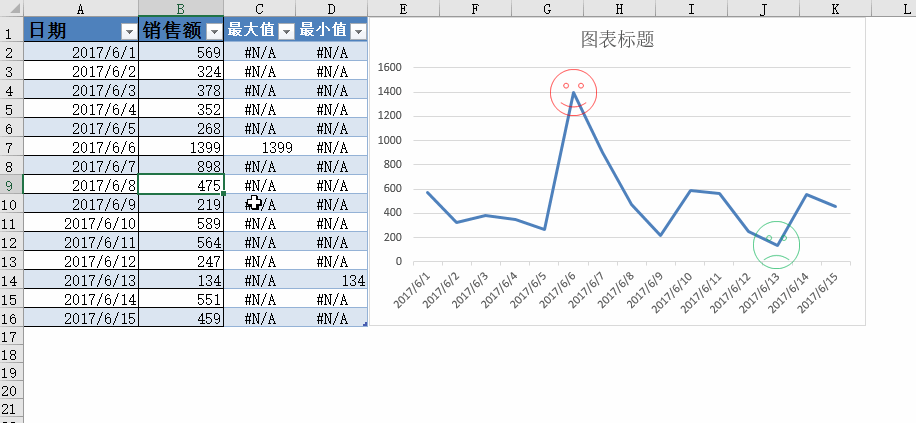Viewport: 916px width, 423px height.
Task: Open the 日期 column filter dropdown
Action: pyautogui.click(x=129, y=32)
